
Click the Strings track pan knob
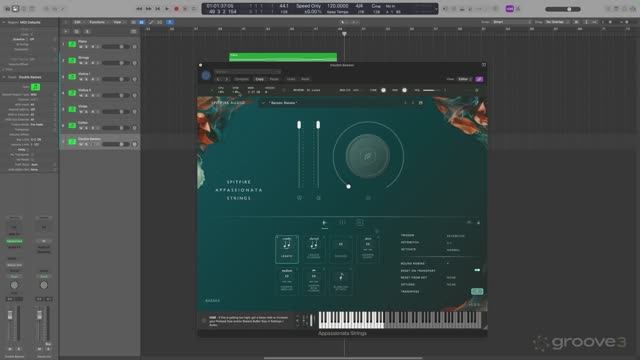click(135, 63)
